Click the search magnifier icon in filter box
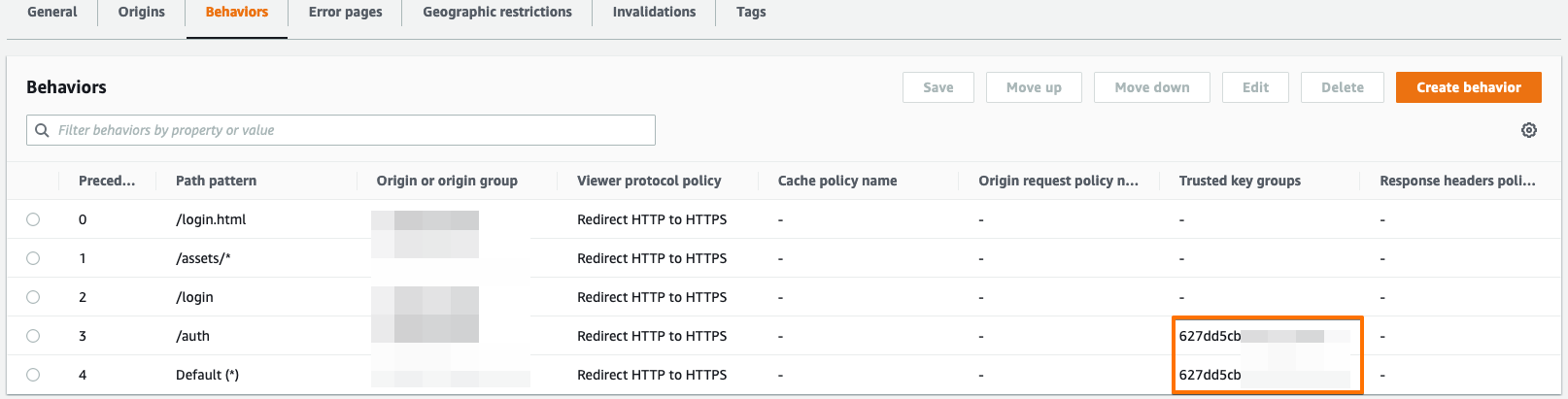Viewport: 1568px width, 399px height. [42, 130]
